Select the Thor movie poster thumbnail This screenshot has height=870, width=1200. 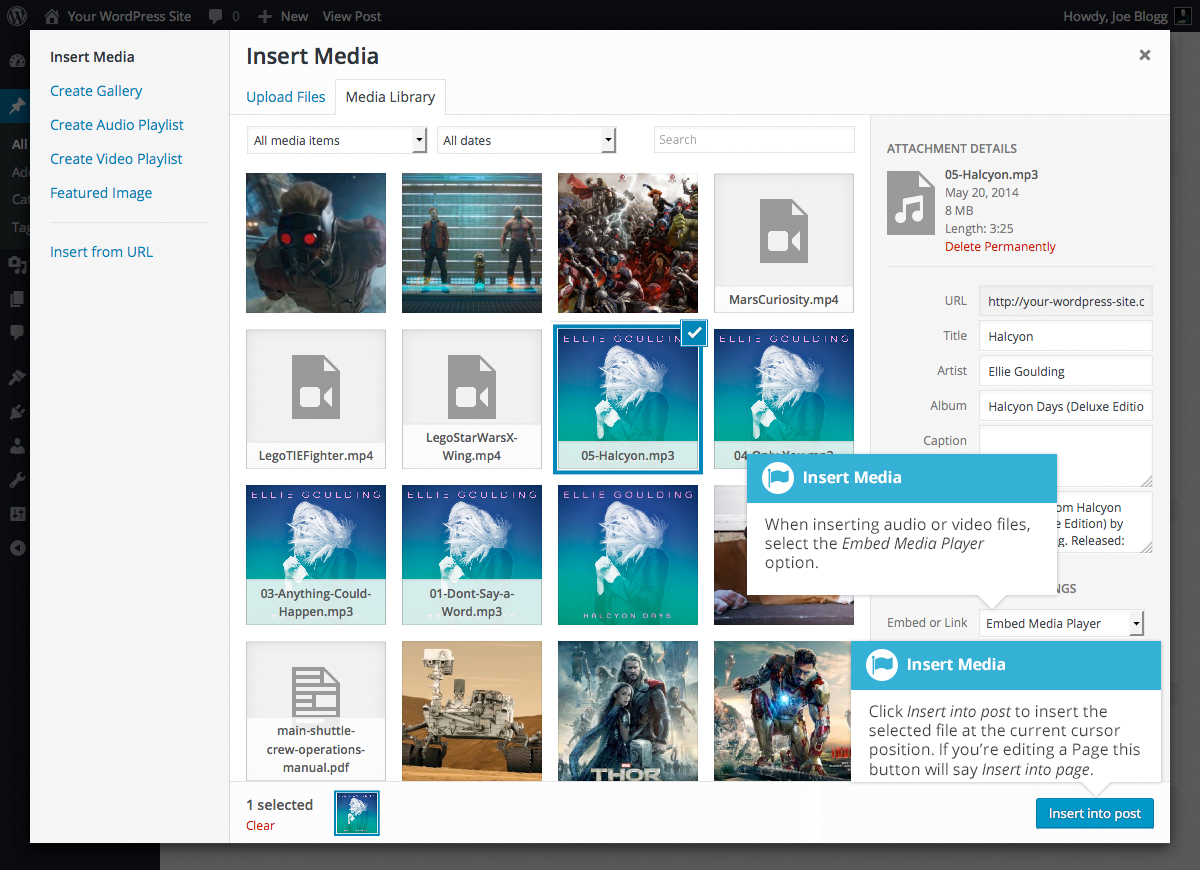tap(628, 711)
